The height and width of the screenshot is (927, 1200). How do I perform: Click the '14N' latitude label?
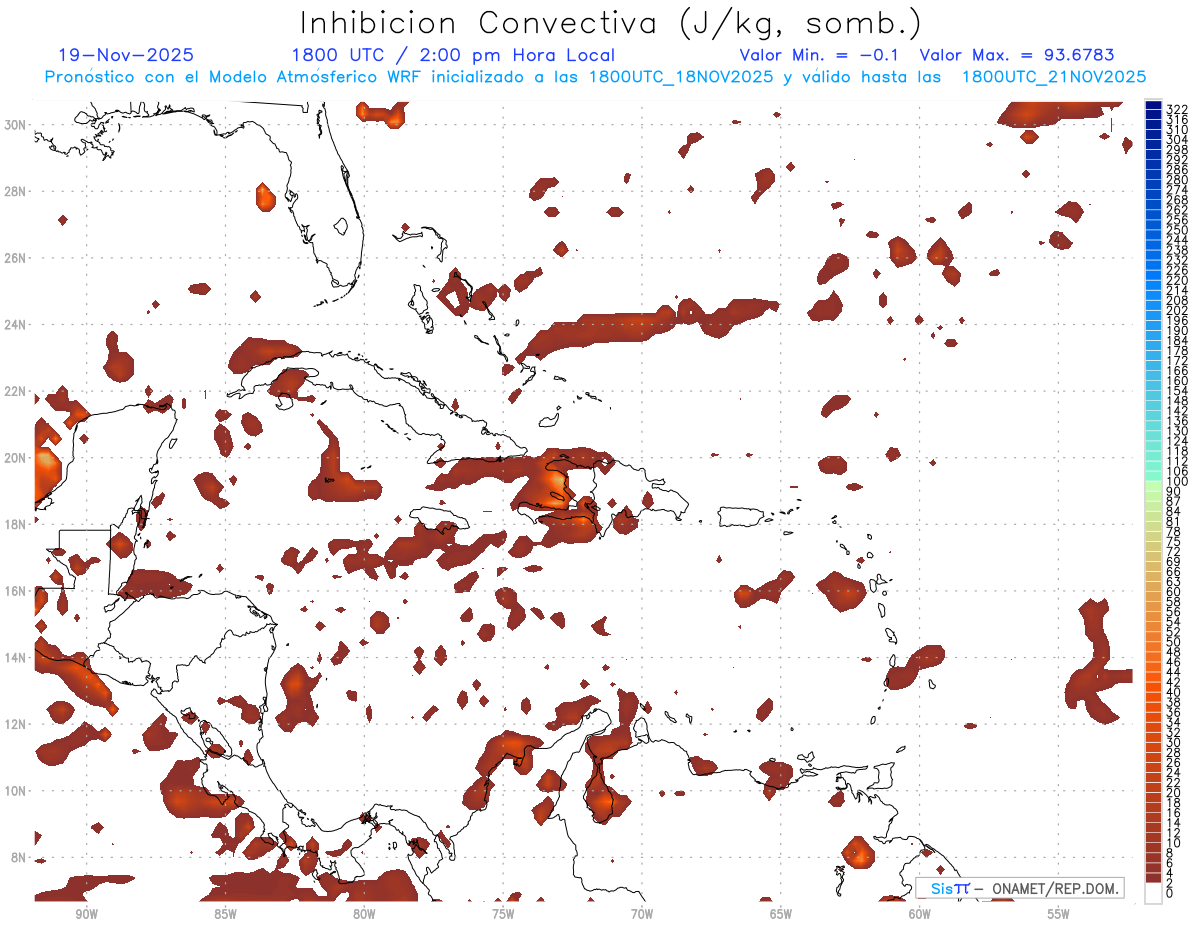click(16, 658)
